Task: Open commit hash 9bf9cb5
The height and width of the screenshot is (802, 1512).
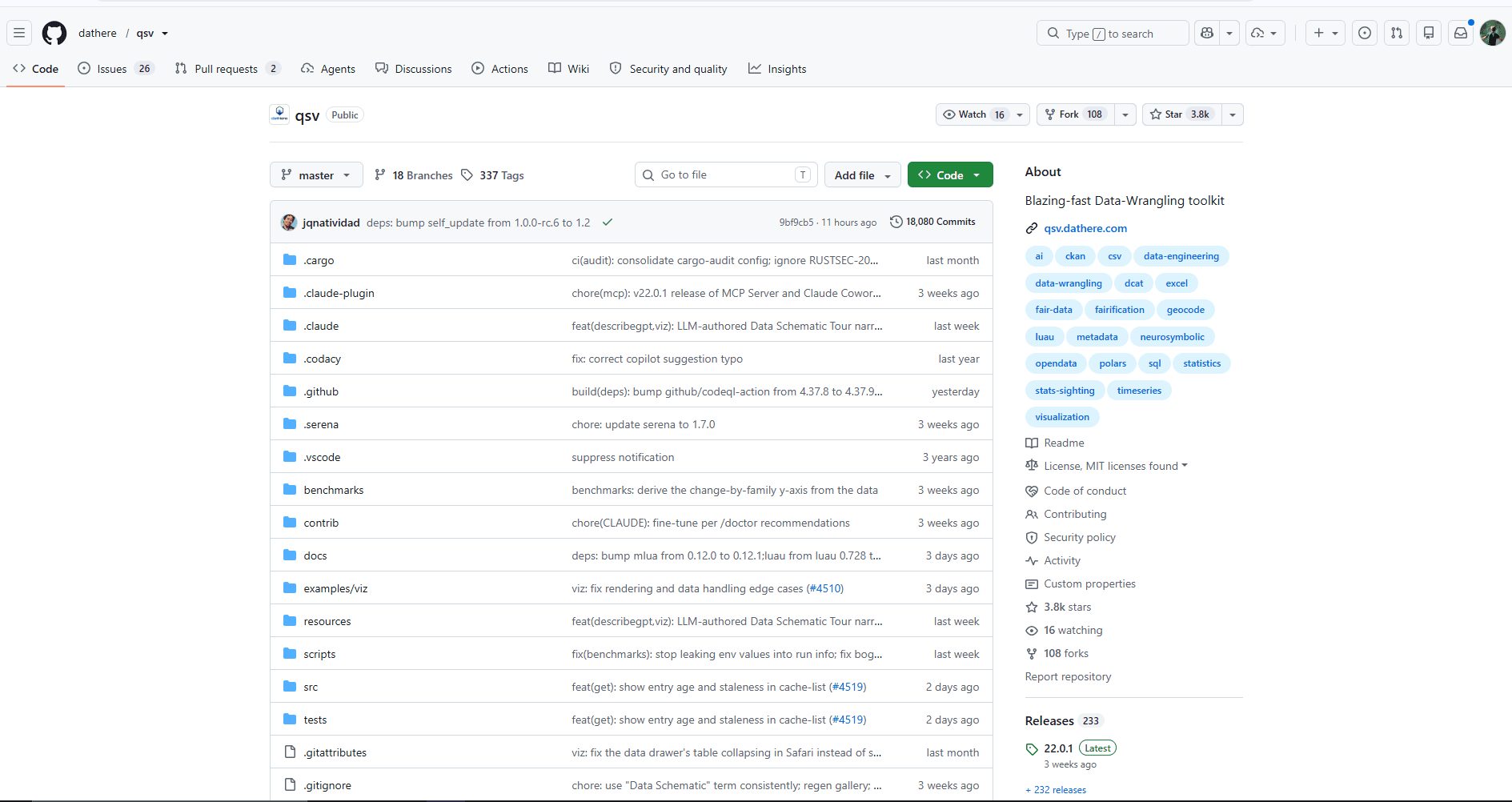Action: pyautogui.click(x=796, y=223)
